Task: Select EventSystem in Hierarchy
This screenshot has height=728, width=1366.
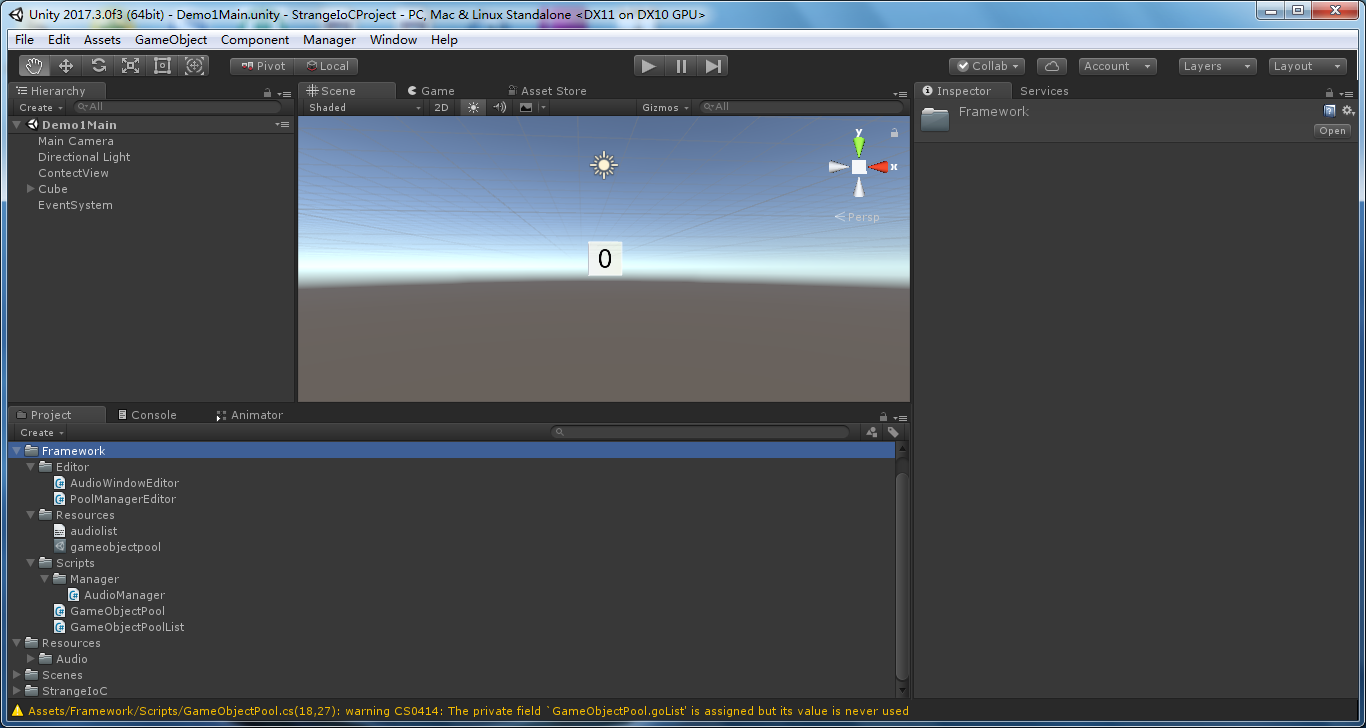Action: click(x=75, y=205)
